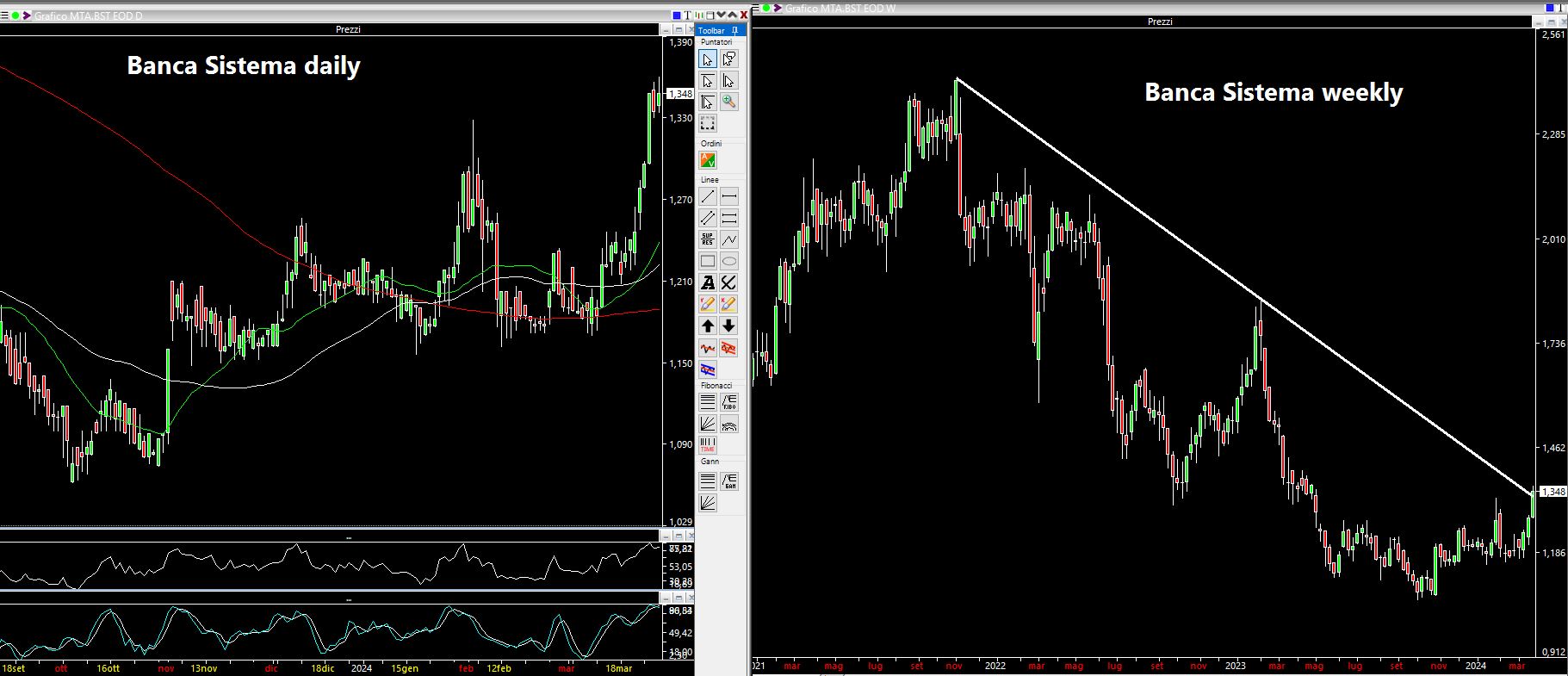Select the ellipse shape tool
Screen dimensions: 1568x676
728,261
